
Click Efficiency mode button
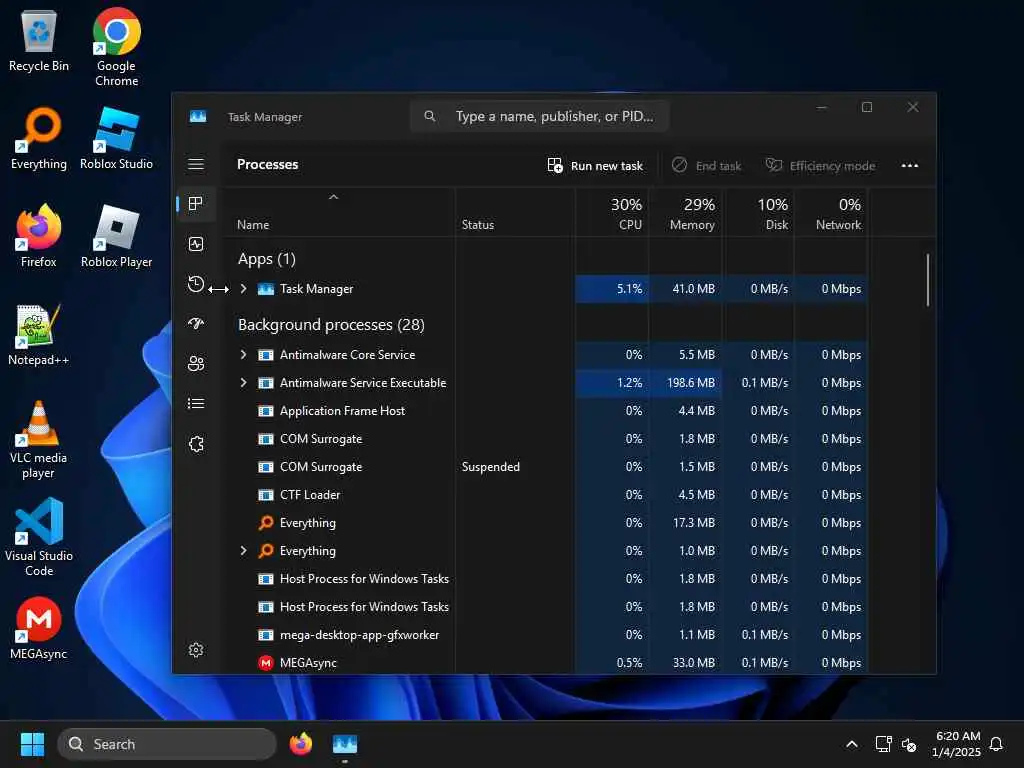pos(820,166)
